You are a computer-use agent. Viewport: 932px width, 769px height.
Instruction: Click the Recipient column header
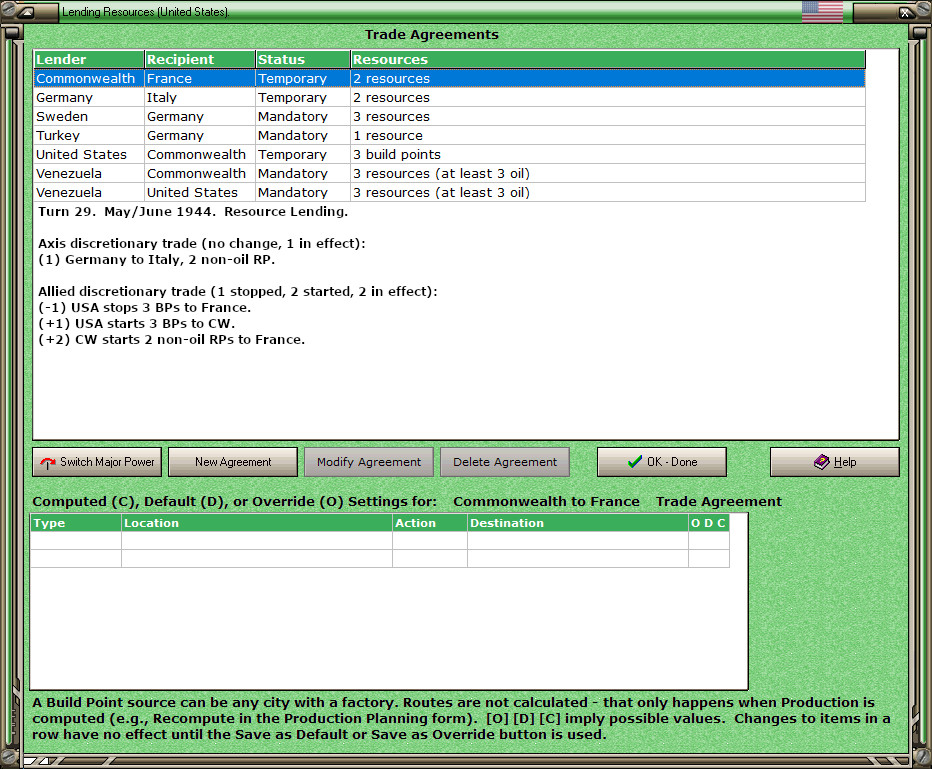(200, 59)
